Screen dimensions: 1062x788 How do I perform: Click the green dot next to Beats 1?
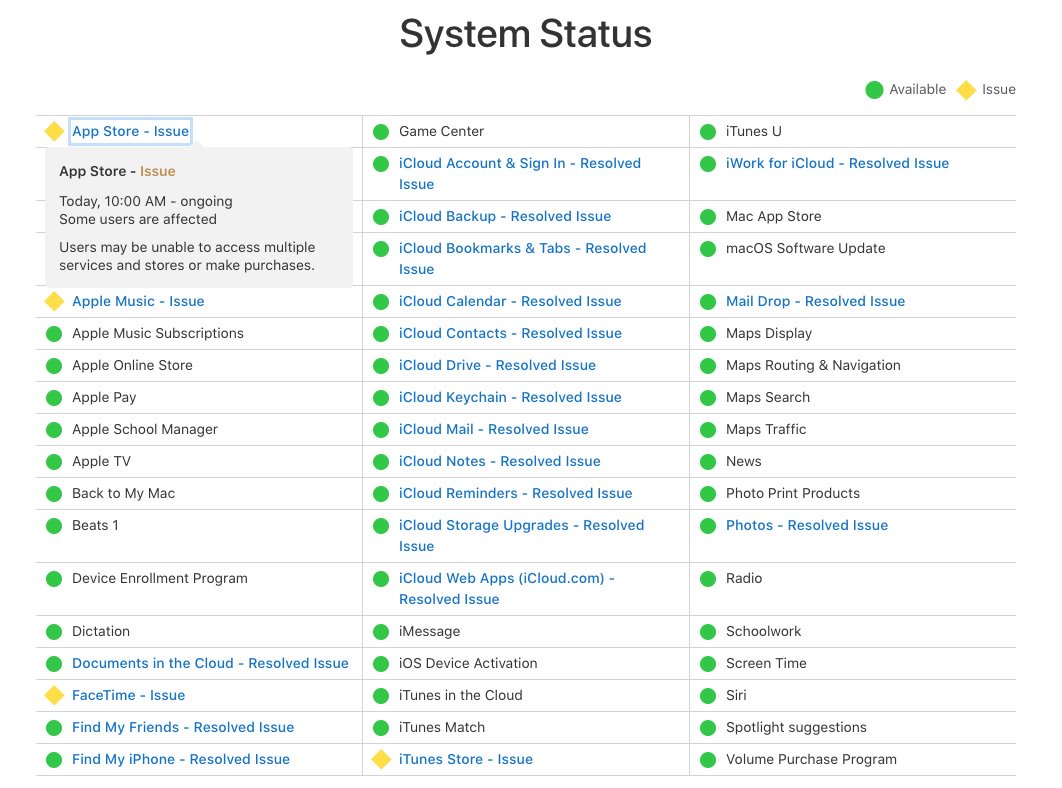54,526
